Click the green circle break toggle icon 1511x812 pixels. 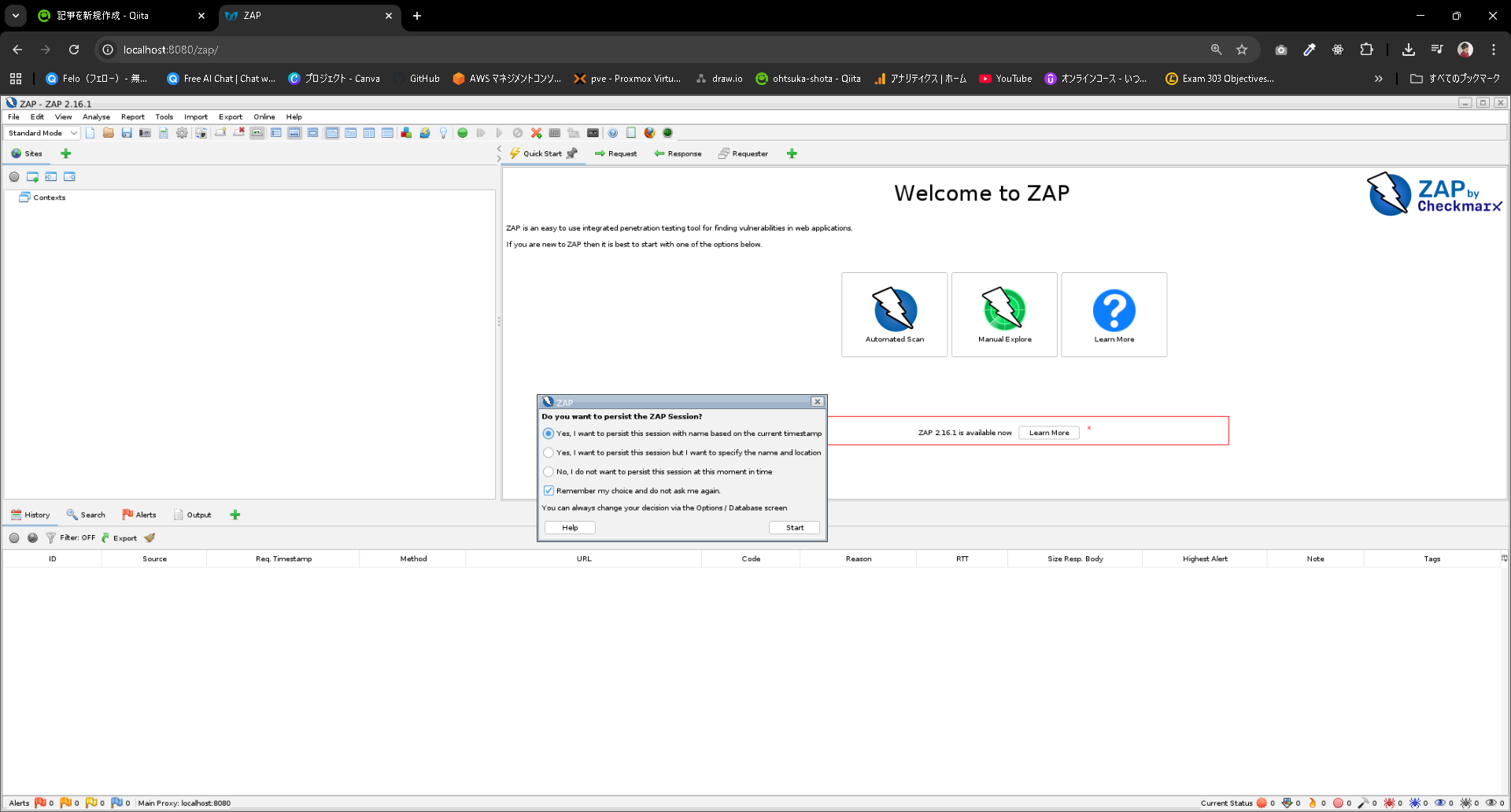pyautogui.click(x=463, y=133)
